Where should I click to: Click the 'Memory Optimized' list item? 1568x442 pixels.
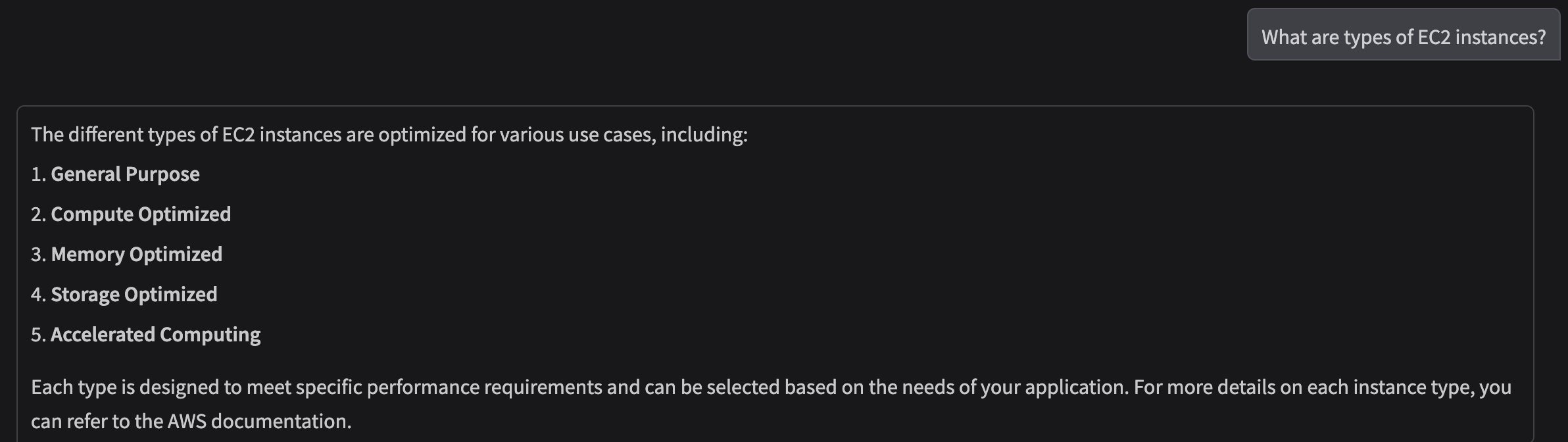click(x=136, y=255)
